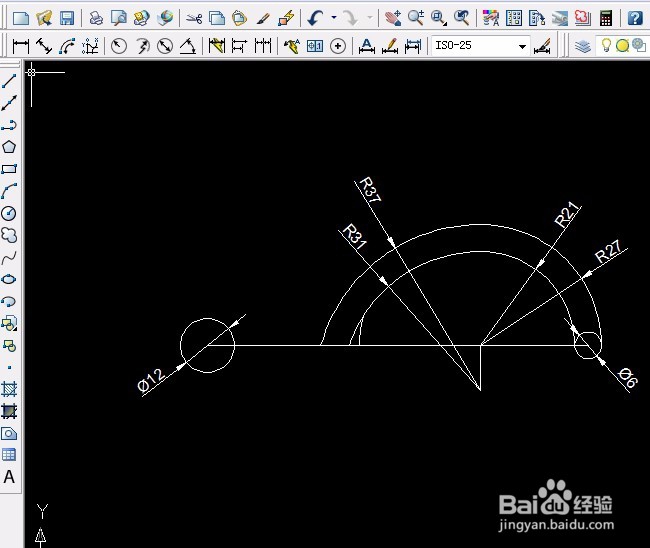Open an existing drawing file
This screenshot has height=548, width=650.
pos(44,18)
